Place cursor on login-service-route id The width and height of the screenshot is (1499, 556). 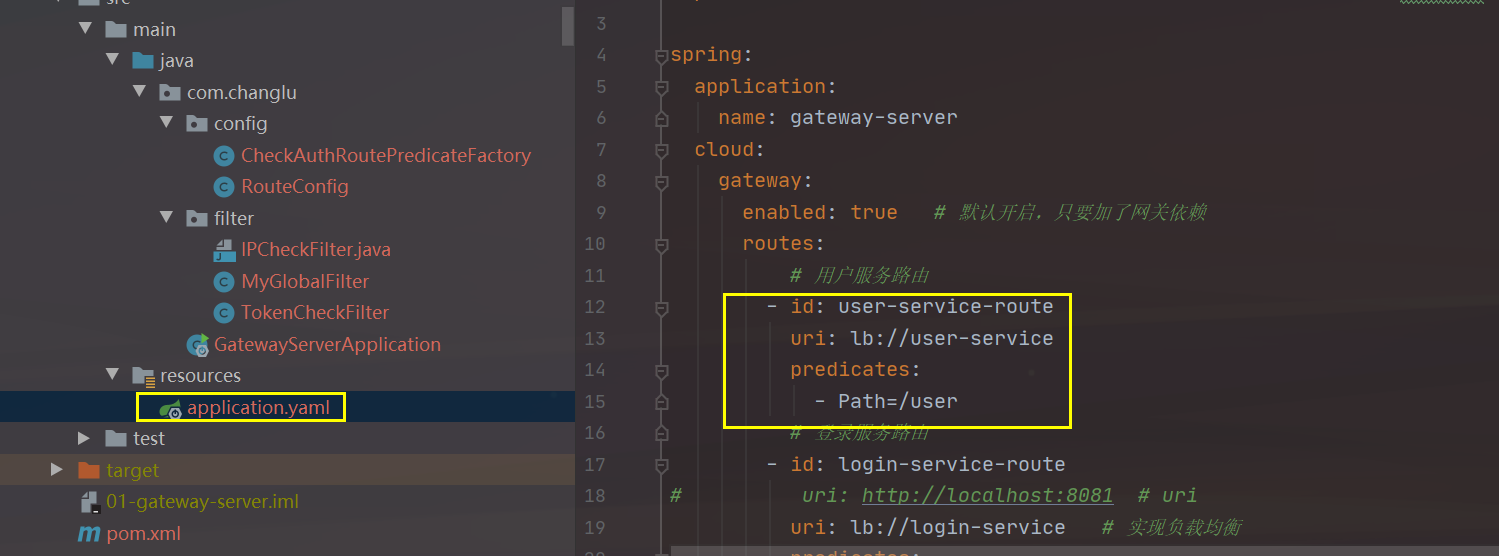pyautogui.click(x=951, y=464)
